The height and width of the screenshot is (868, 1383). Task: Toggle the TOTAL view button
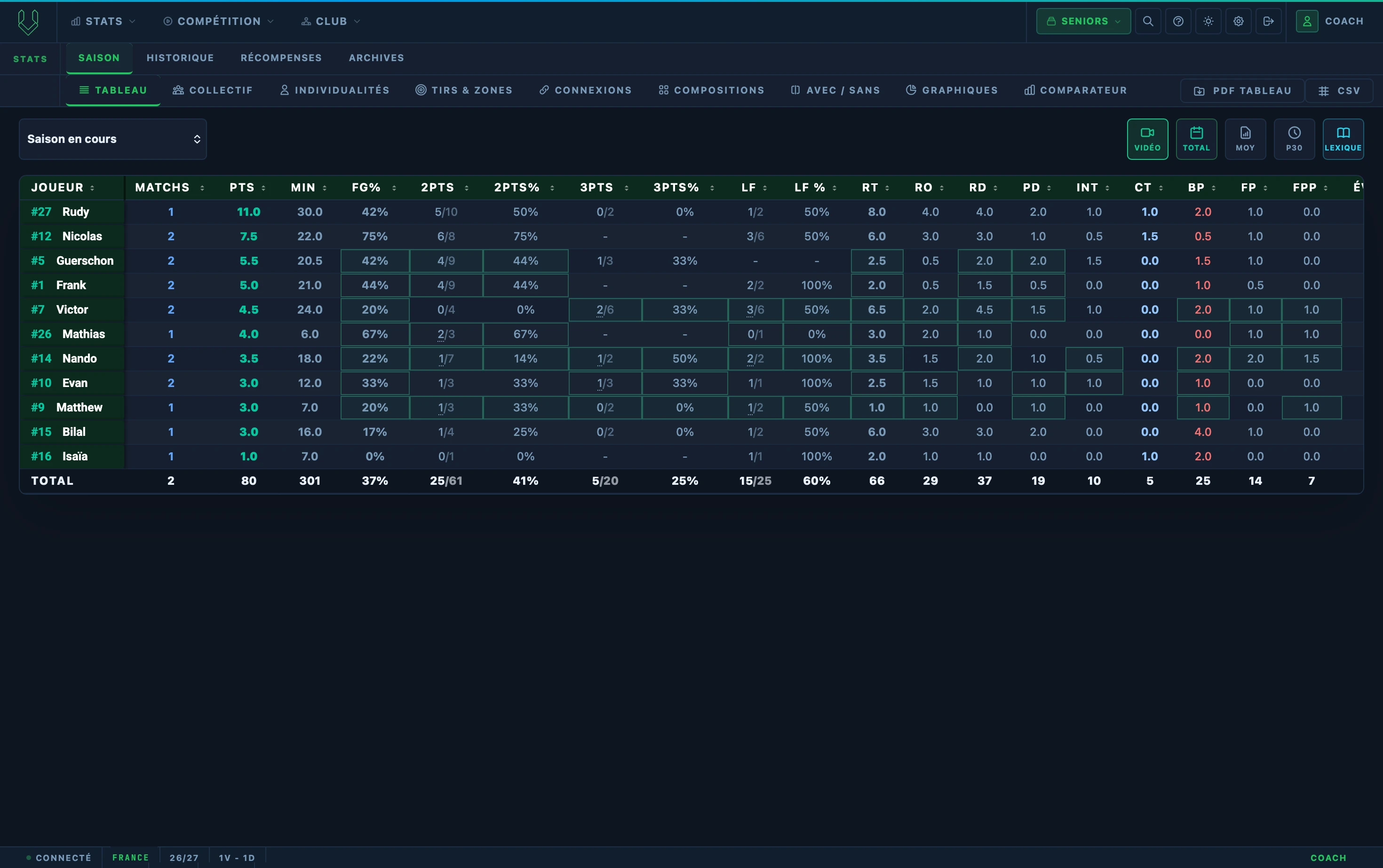[x=1196, y=139]
